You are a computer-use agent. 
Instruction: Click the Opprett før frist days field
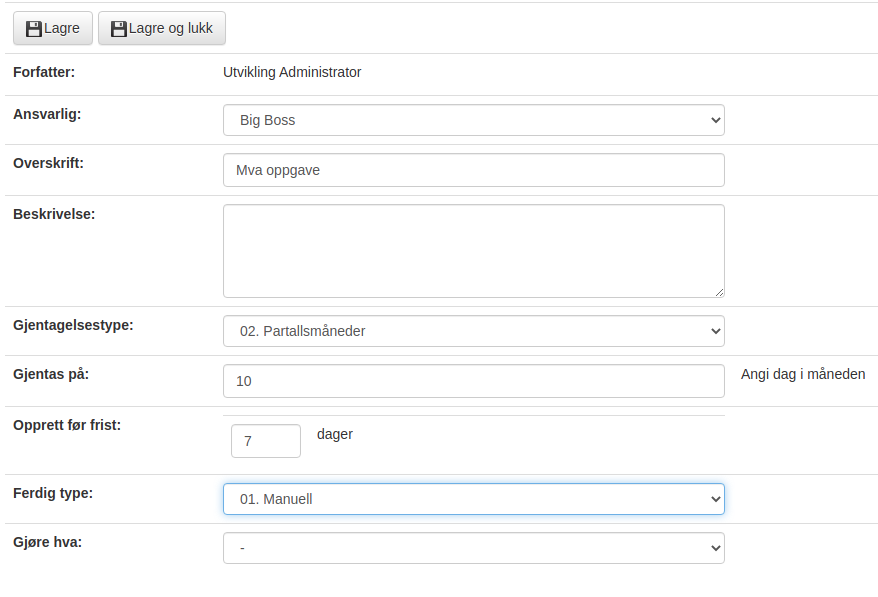click(x=266, y=441)
